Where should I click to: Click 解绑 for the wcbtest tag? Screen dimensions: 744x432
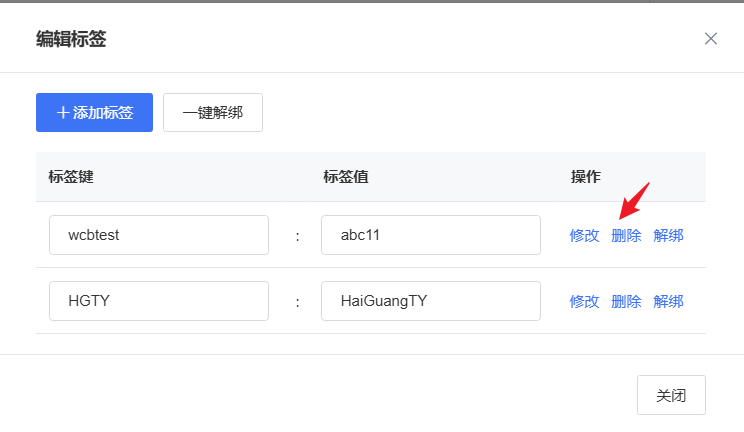point(668,235)
